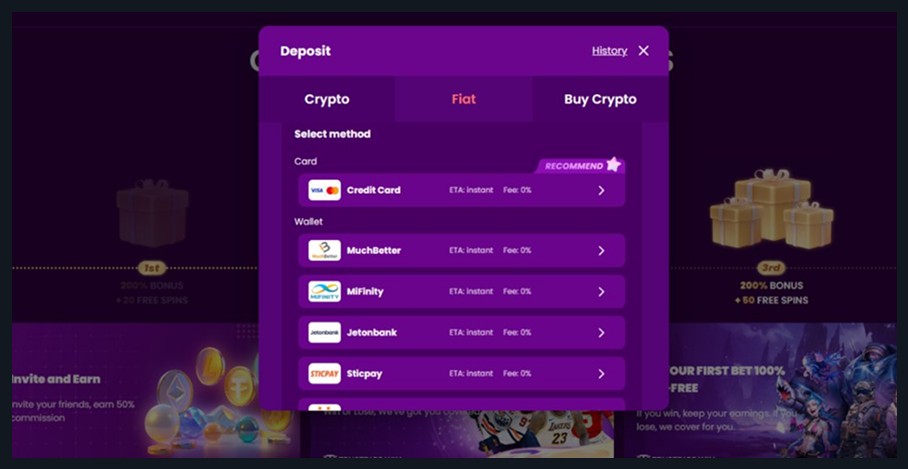Switch to the Crypto tab
Image resolution: width=908 pixels, height=469 pixels.
(x=327, y=99)
